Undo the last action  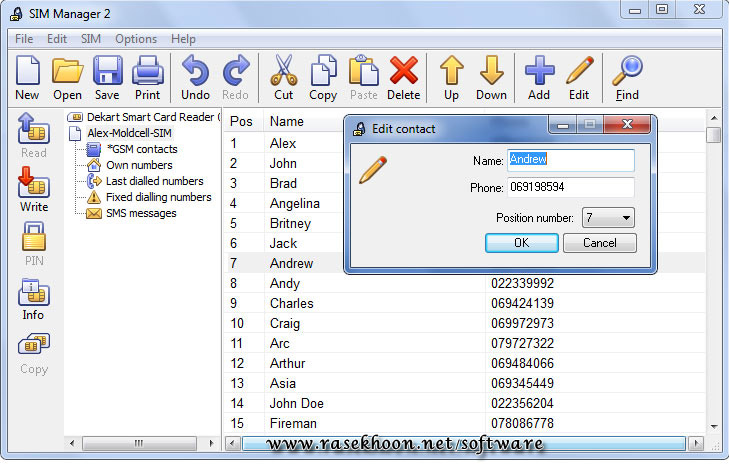click(x=195, y=77)
